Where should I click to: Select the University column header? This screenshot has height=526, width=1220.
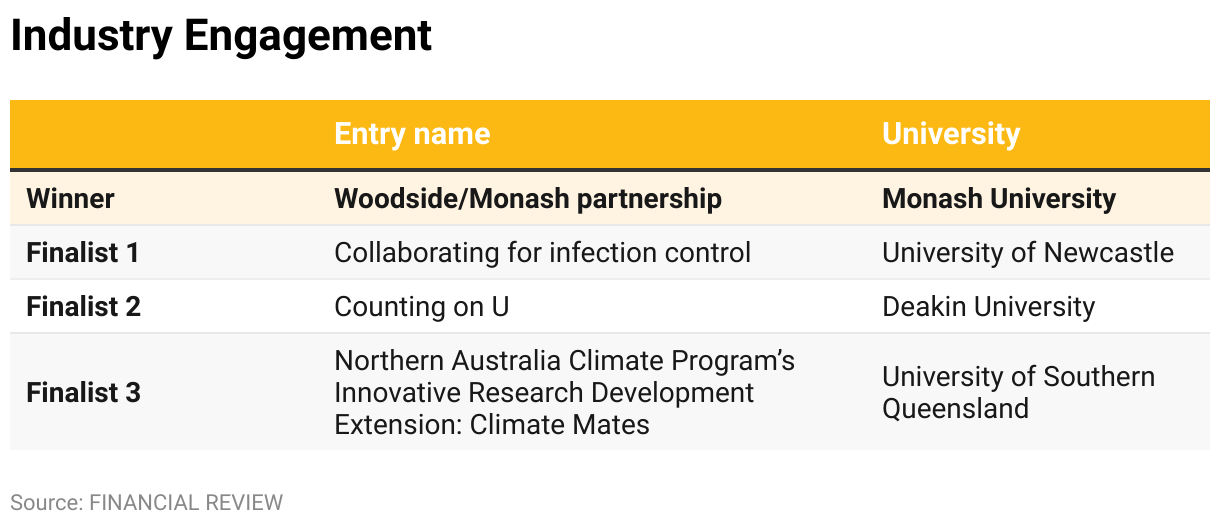(951, 134)
